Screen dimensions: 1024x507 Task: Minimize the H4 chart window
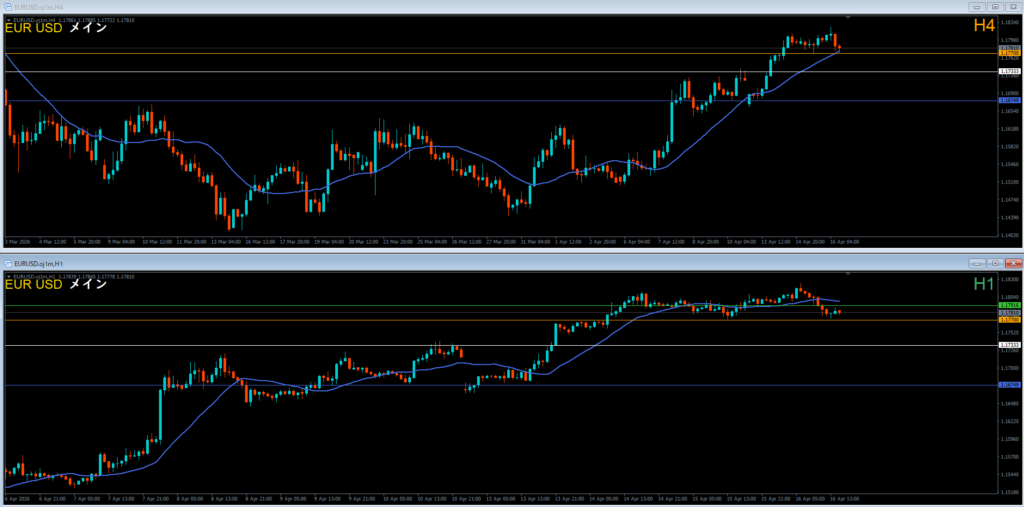click(x=977, y=7)
